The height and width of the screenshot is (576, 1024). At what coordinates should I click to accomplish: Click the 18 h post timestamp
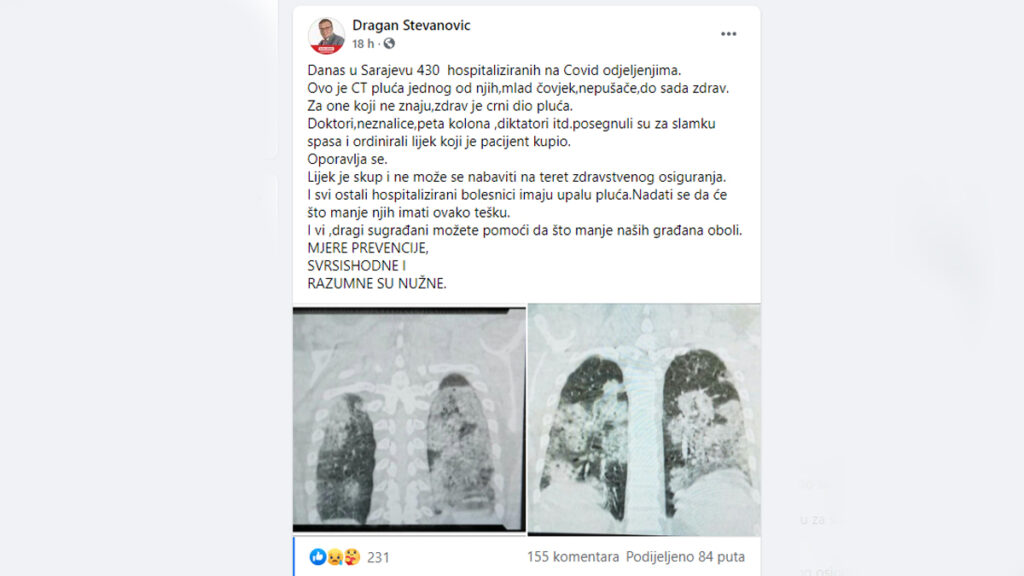[x=363, y=44]
